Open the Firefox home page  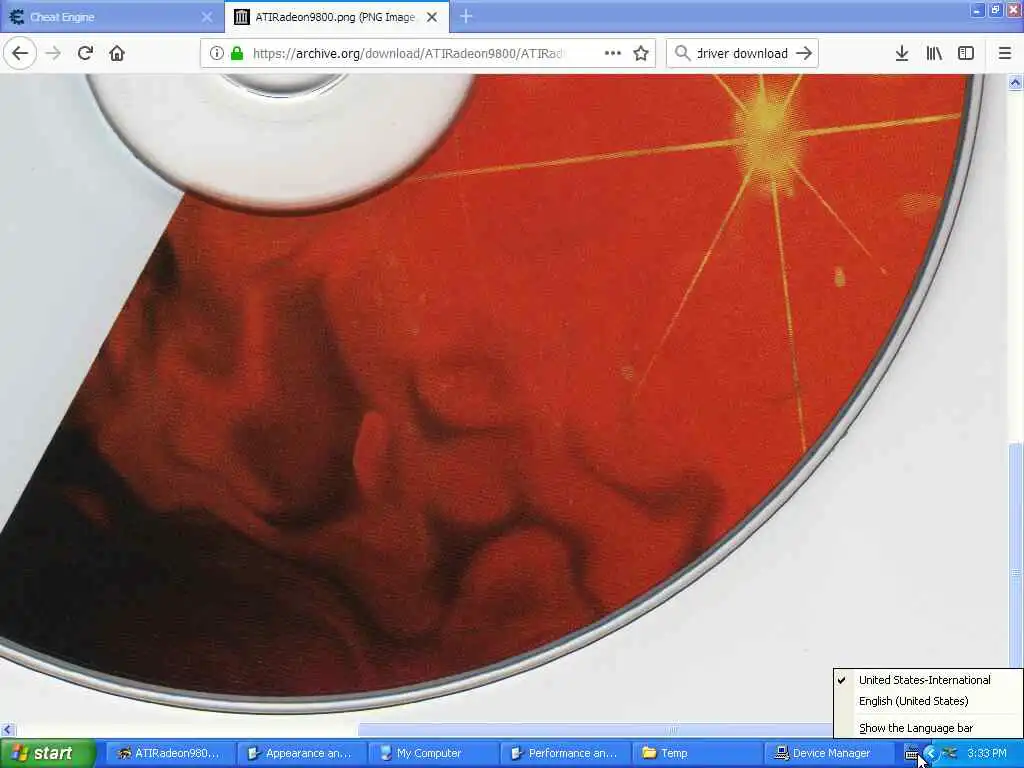coord(117,54)
